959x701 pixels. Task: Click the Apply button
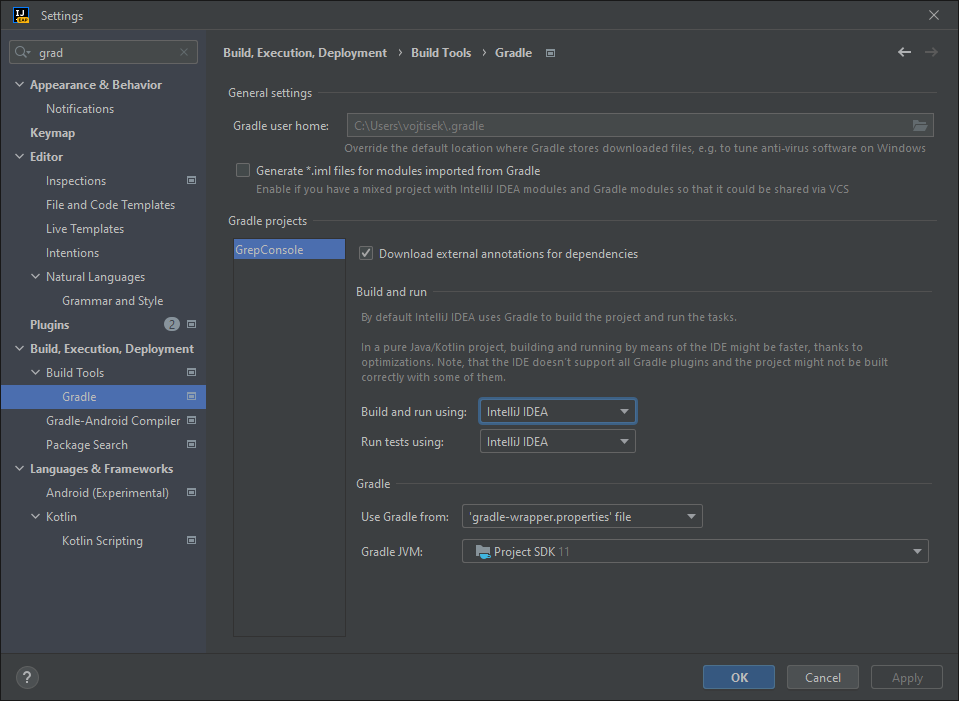click(906, 677)
